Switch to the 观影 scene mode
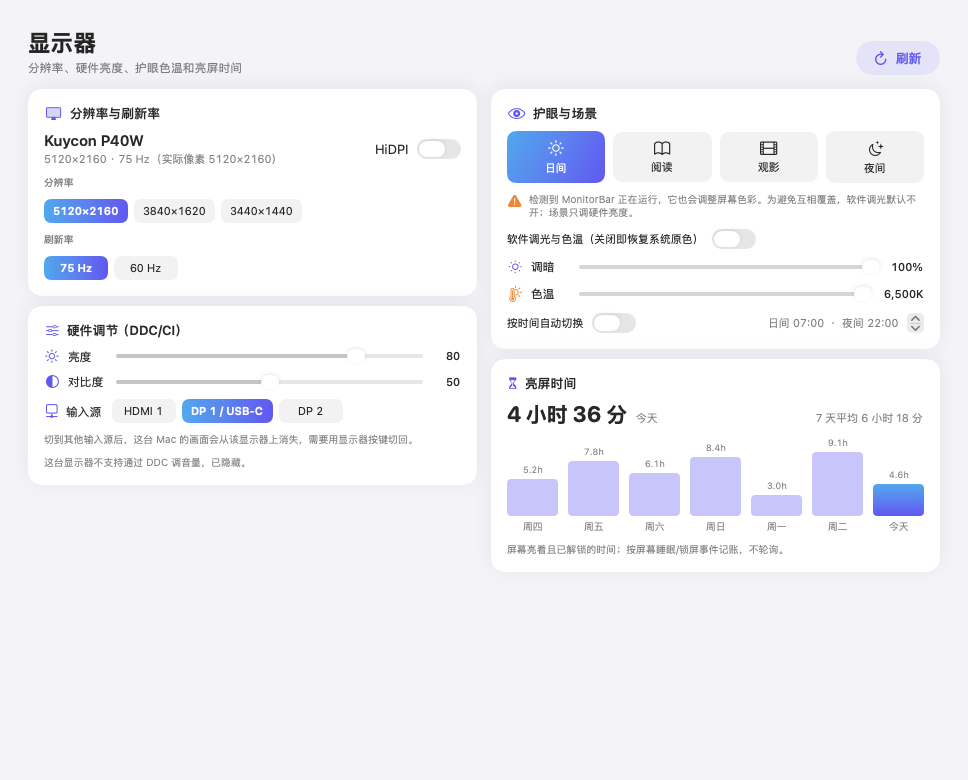This screenshot has height=780, width=968. click(x=769, y=157)
